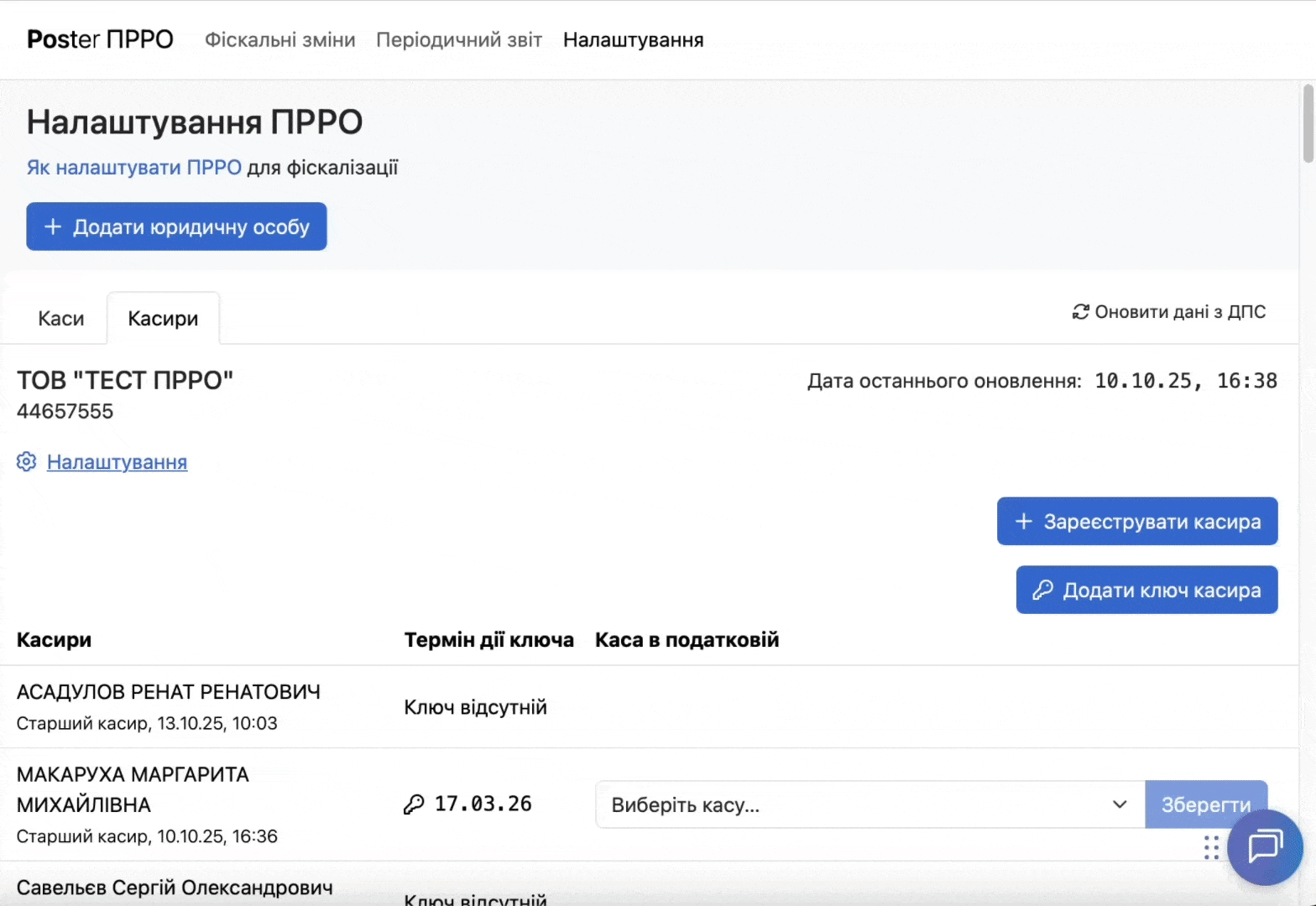Click the key icon beside date 17.03.26
1316x906 pixels.
414,804
